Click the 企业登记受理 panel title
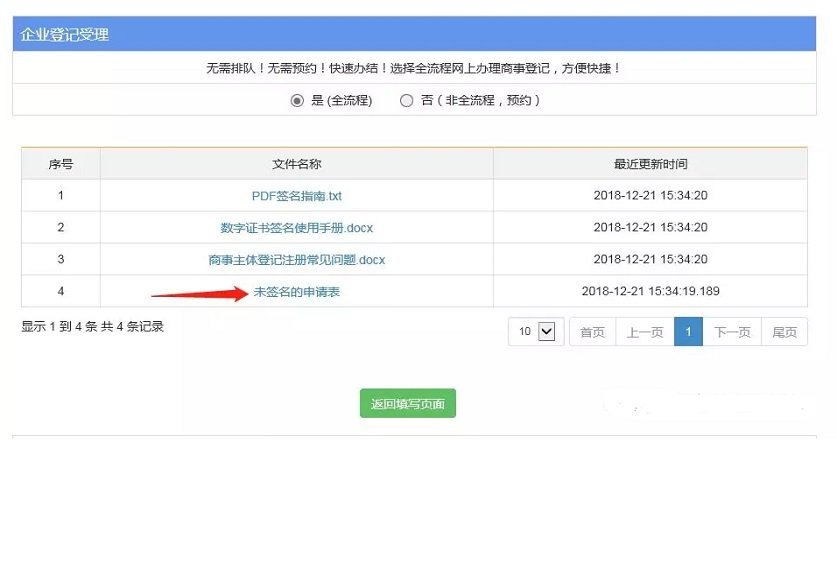Viewport: 837px width, 562px height. [65, 35]
